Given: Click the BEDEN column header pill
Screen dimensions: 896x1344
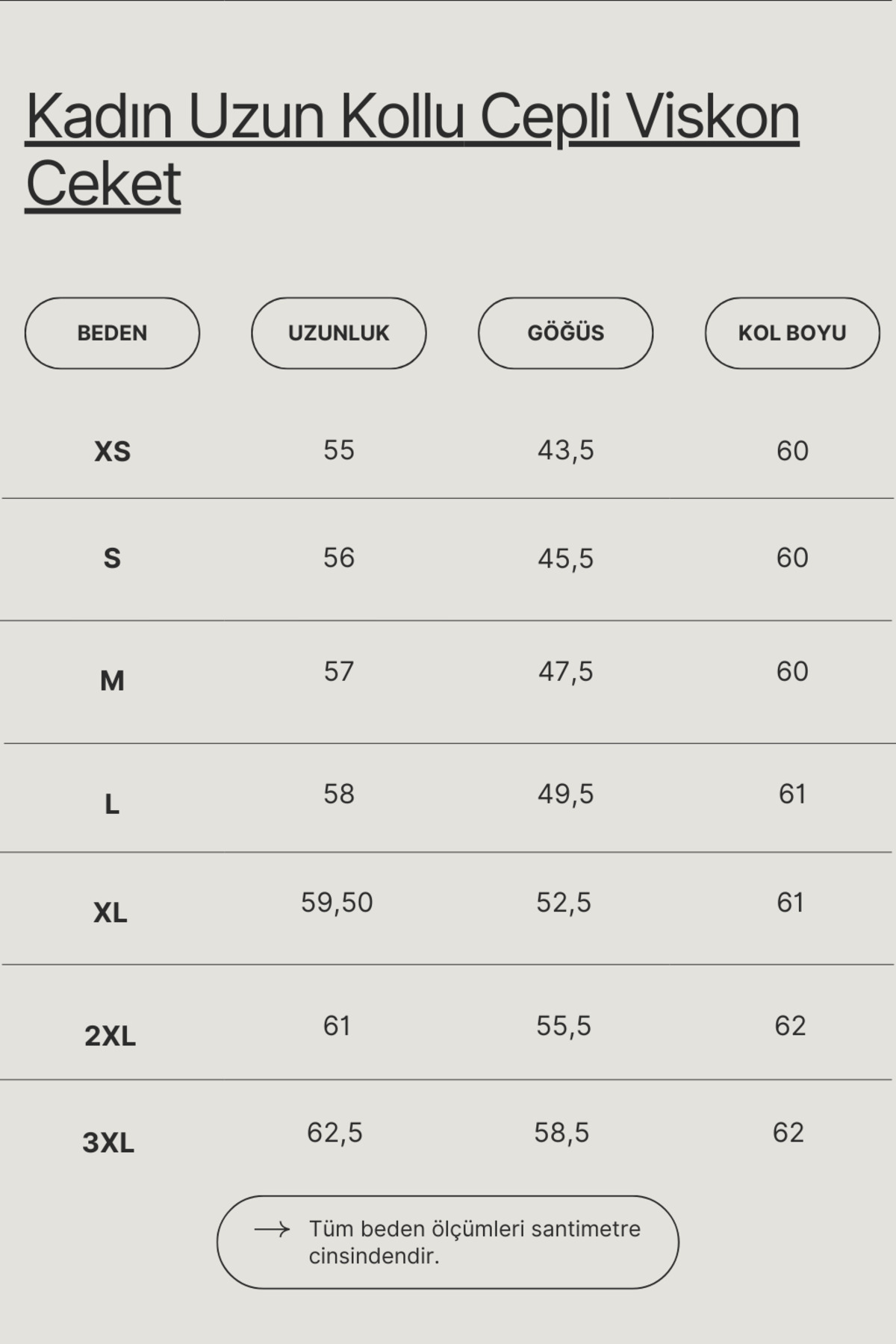Looking at the screenshot, I should pos(112,333).
